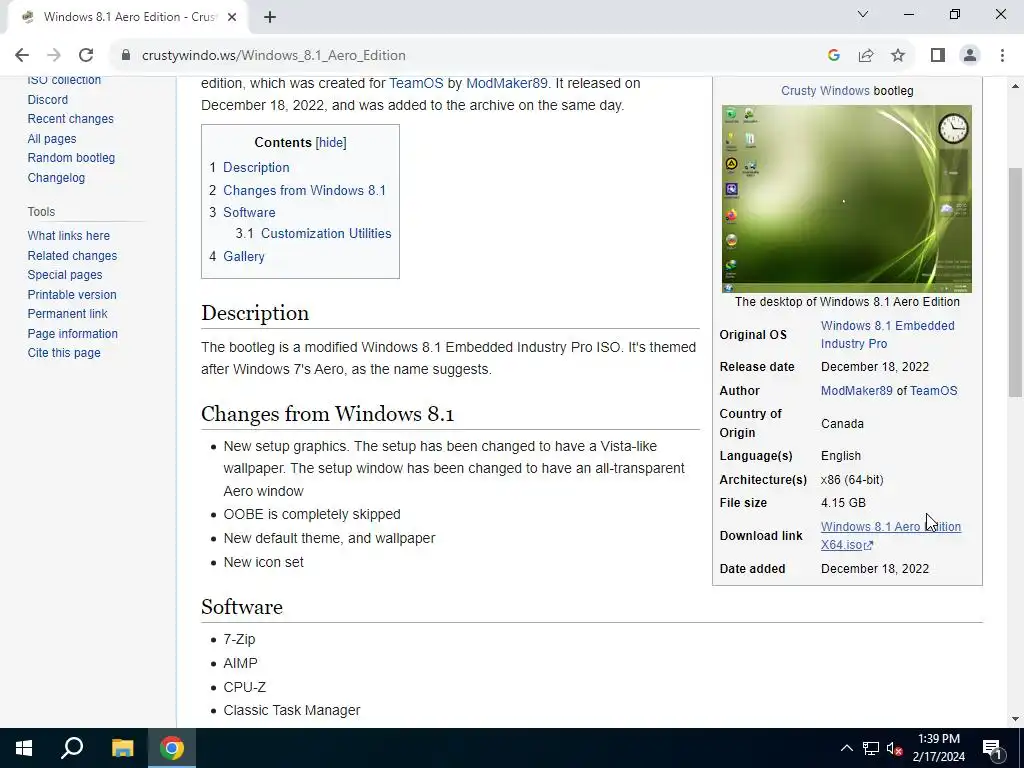Screen dimensions: 1024x768
Task: Open Discord sidebar link
Action: click(48, 99)
